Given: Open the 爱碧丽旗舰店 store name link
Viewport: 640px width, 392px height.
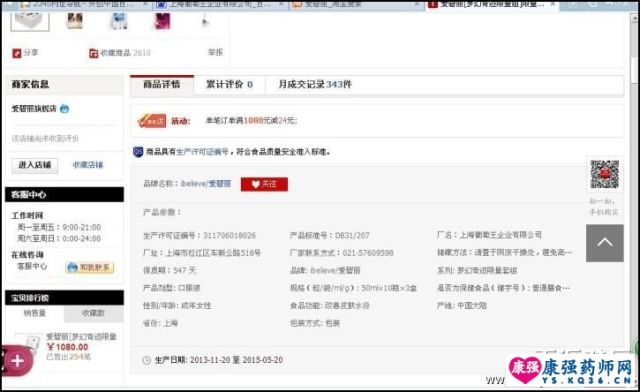Looking at the screenshot, I should click(x=34, y=109).
